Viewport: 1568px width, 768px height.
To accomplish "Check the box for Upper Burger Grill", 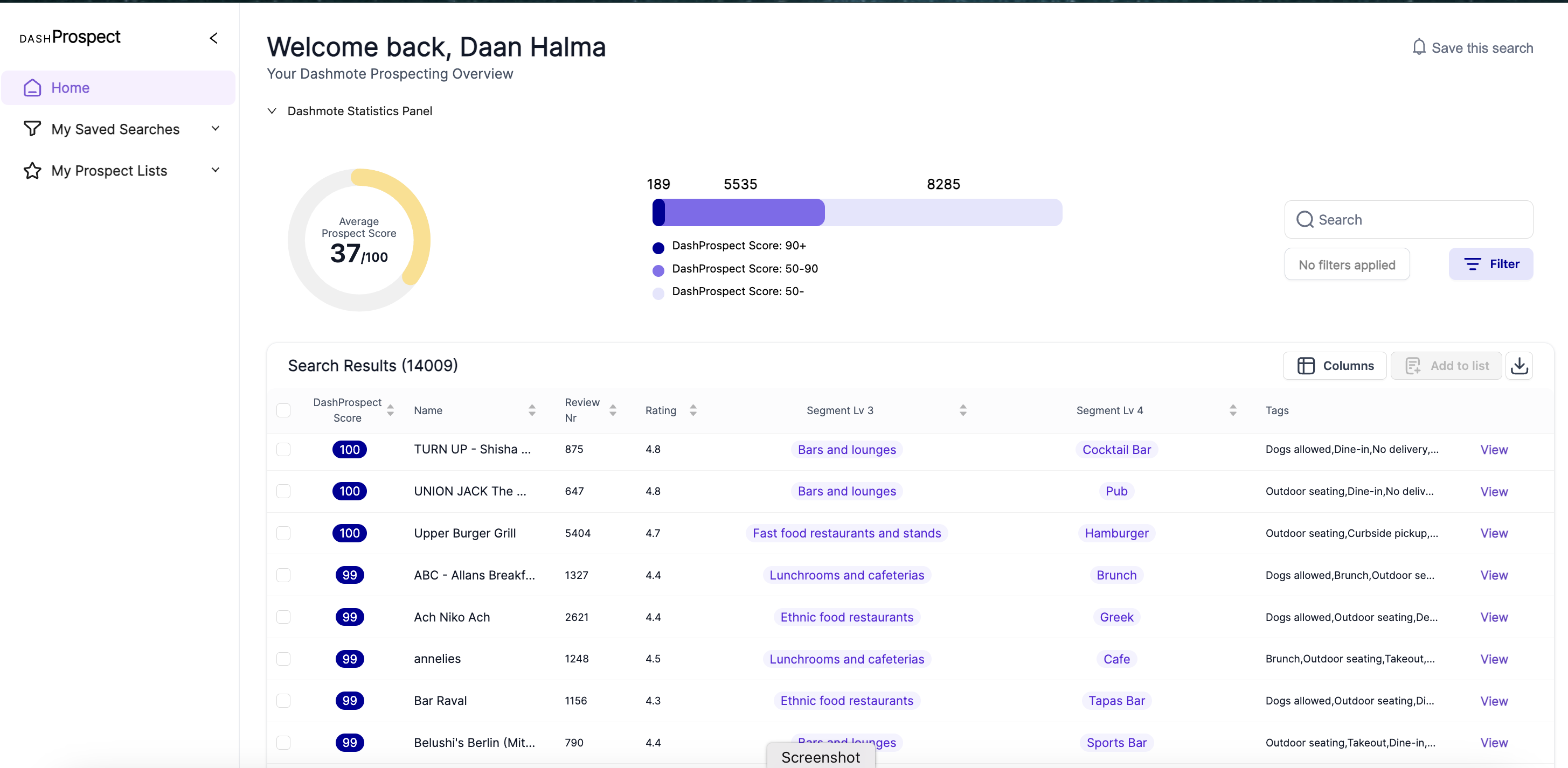I will pyautogui.click(x=283, y=533).
